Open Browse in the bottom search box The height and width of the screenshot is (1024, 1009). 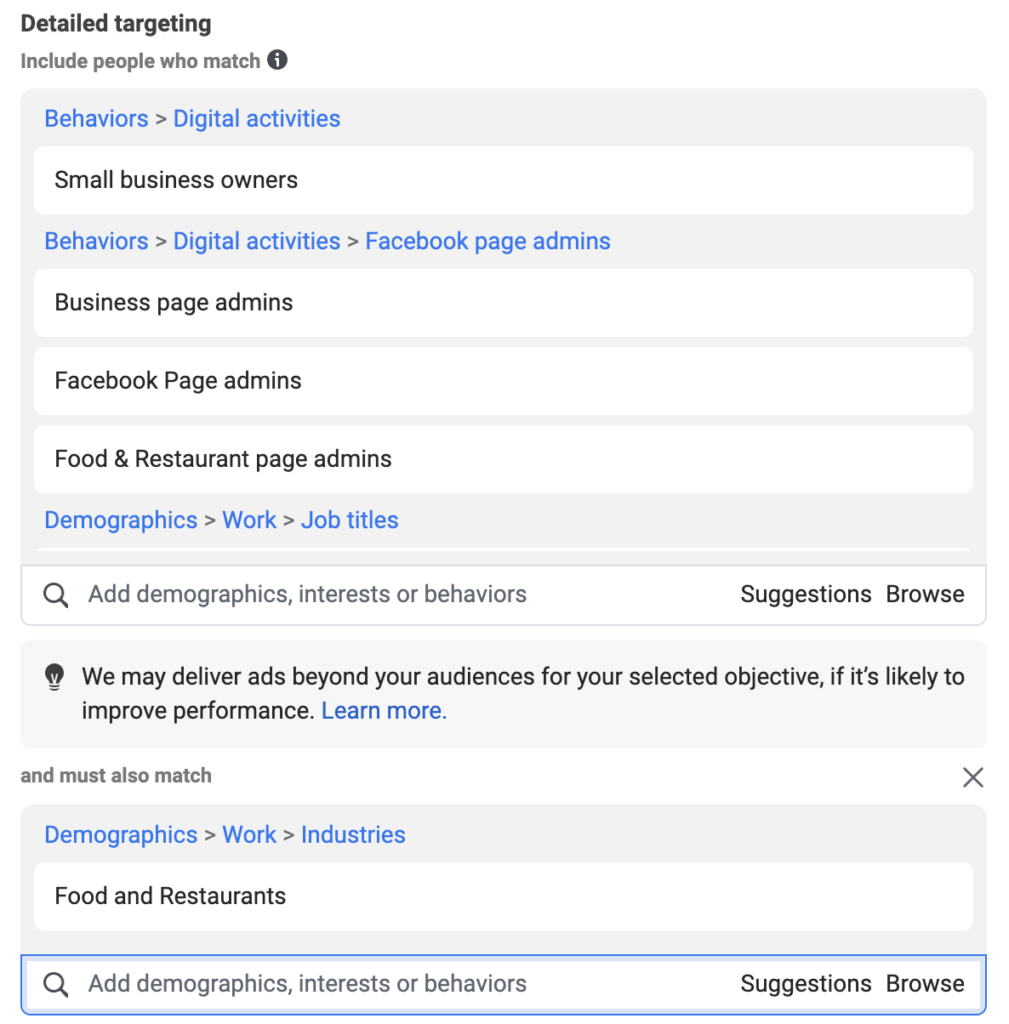(x=925, y=984)
